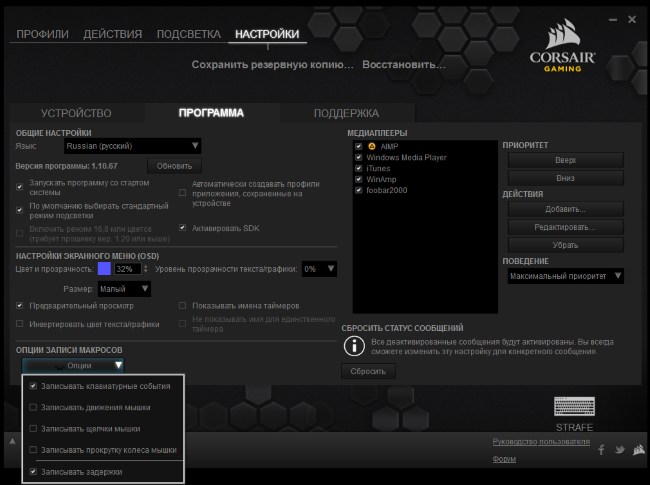Uncheck the foobar2000 media player
This screenshot has width=650, height=485.
tap(358, 190)
